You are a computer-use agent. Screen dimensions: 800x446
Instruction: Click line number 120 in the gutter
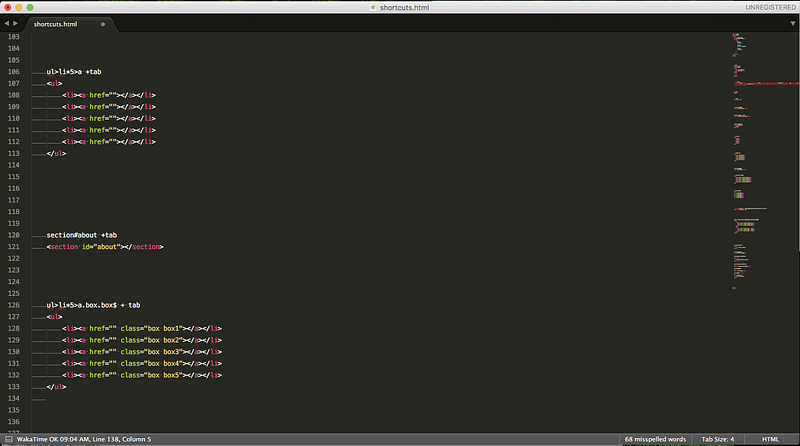point(14,235)
